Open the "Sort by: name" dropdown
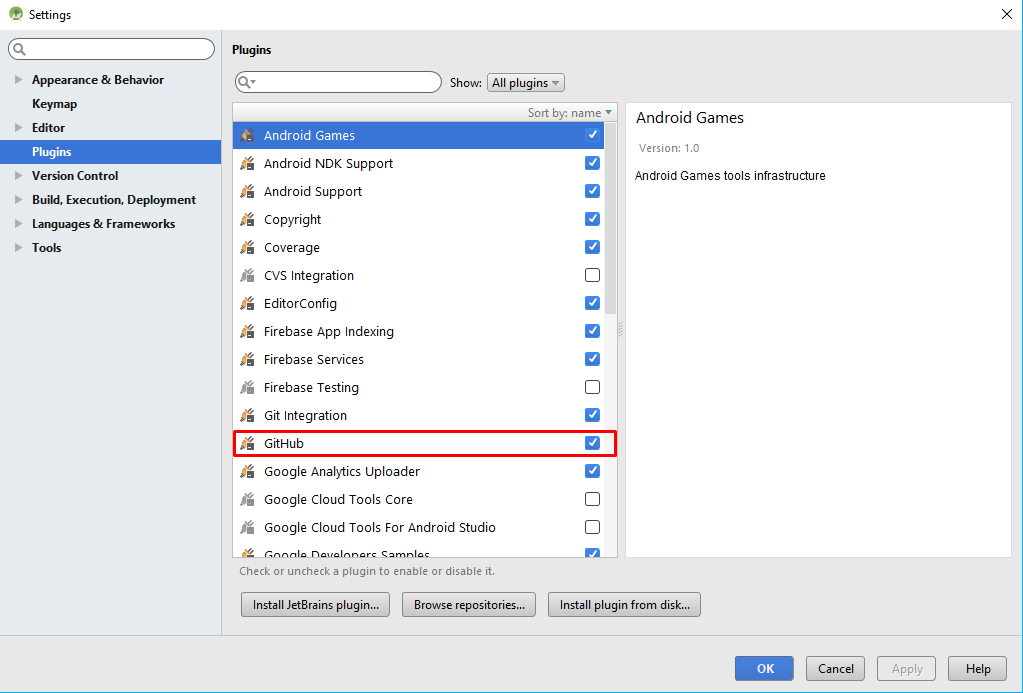The height and width of the screenshot is (693, 1023). tap(570, 112)
